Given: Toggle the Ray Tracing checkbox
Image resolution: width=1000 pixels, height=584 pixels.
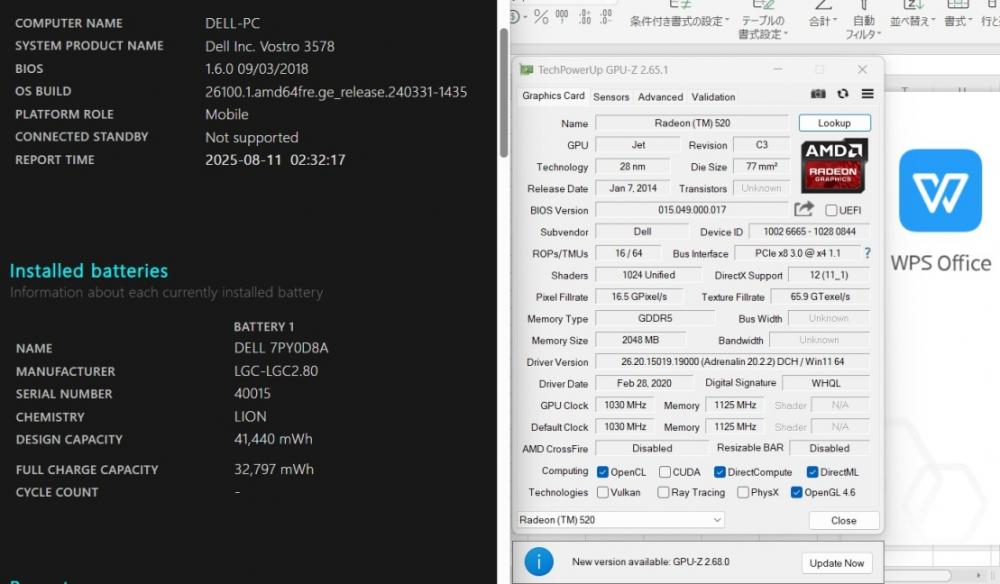Looking at the screenshot, I should point(663,492).
